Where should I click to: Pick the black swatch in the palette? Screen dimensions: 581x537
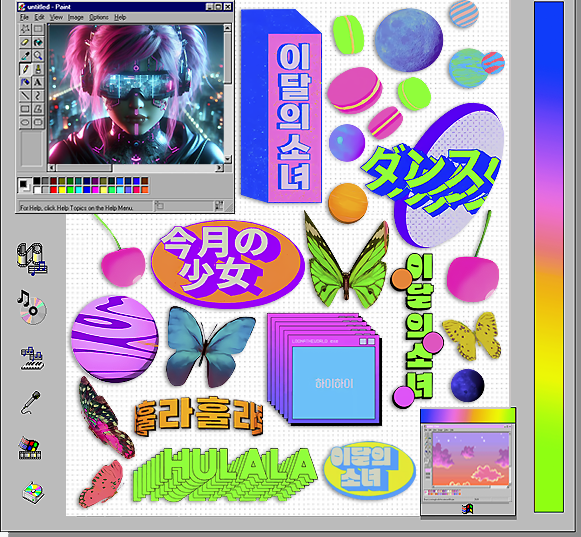coord(37,180)
